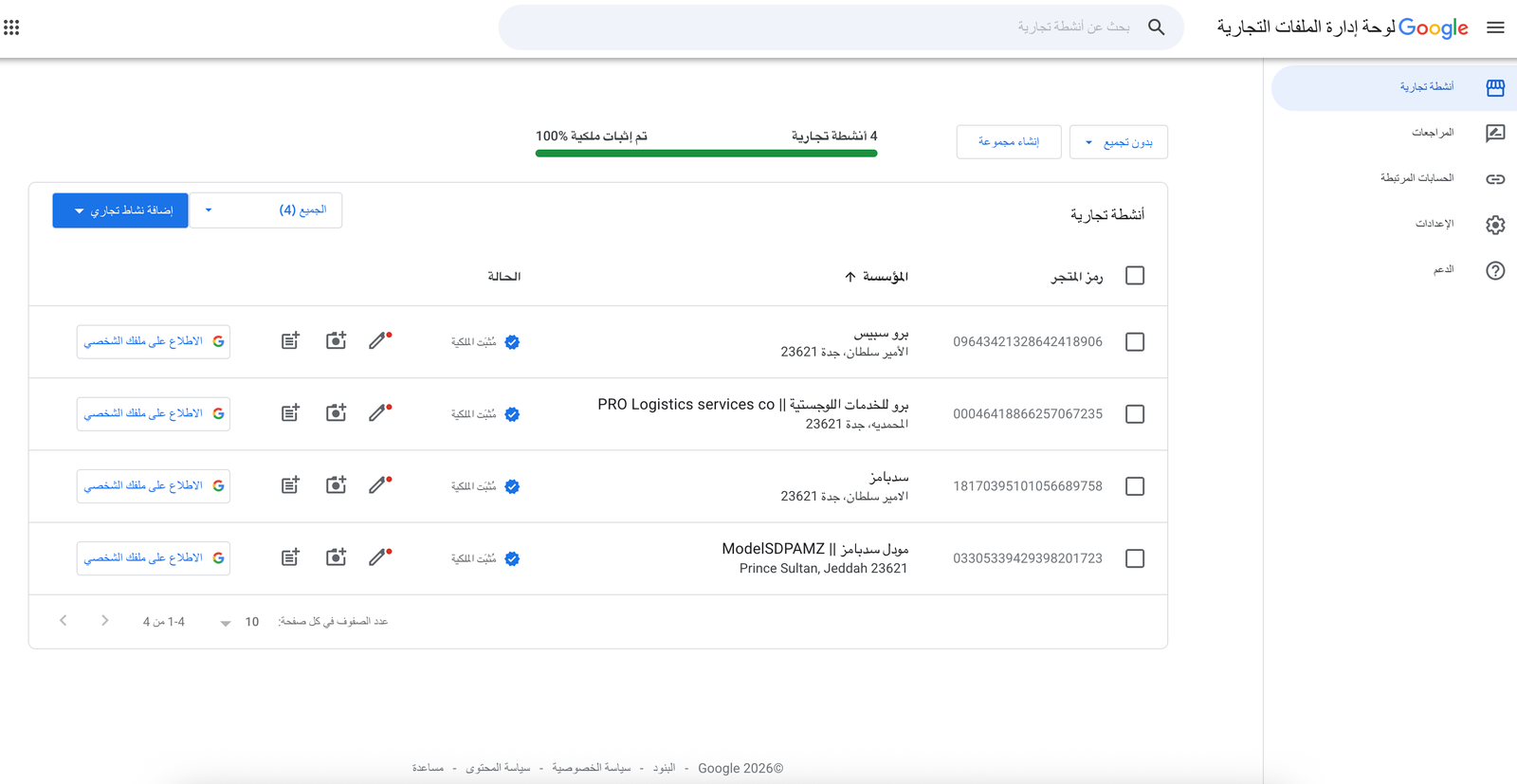The height and width of the screenshot is (784, 1517).
Task: Edit pencil icon for PRO Logistics services co
Action: 379,412
